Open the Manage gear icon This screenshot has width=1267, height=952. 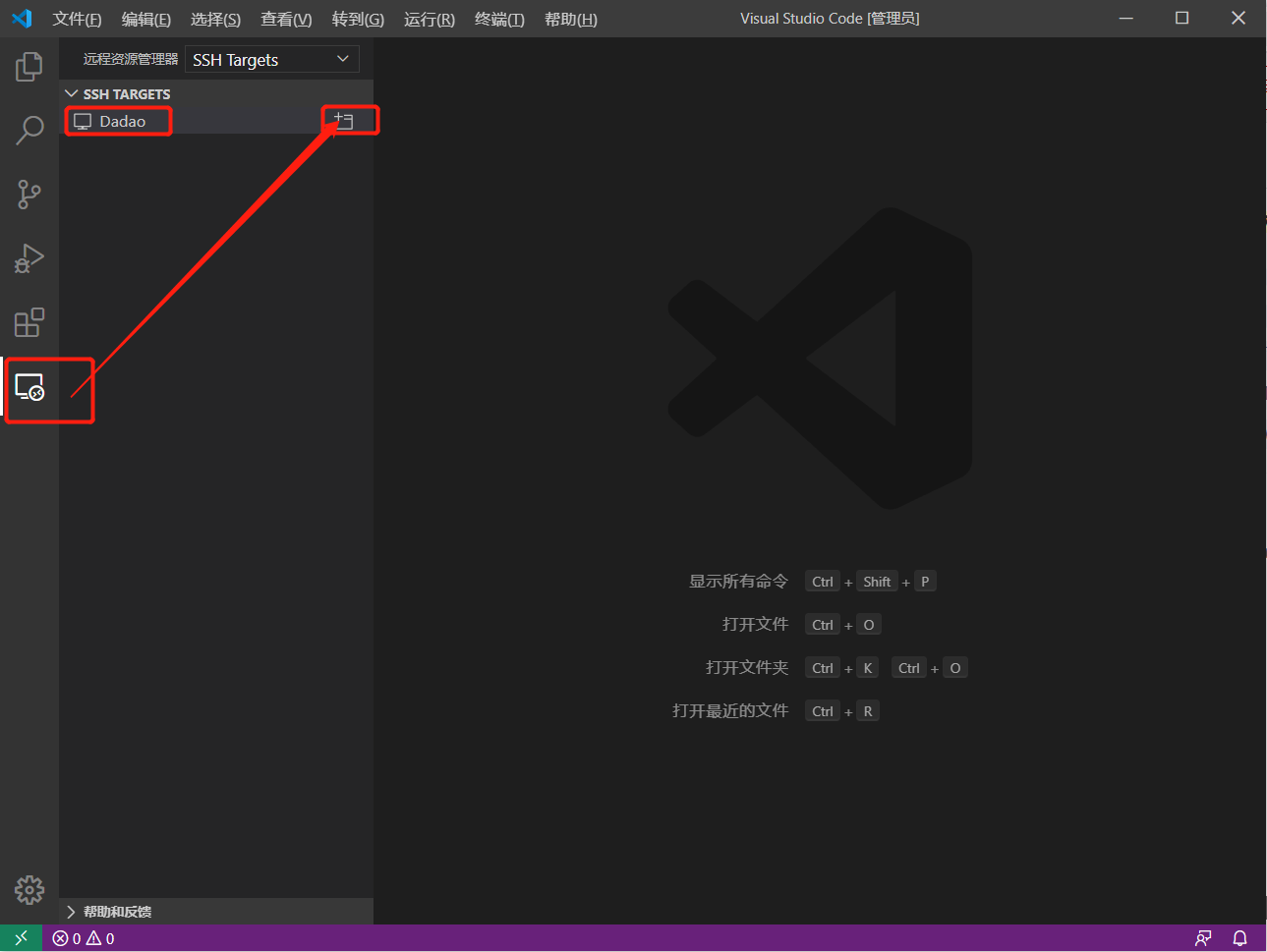tap(29, 890)
